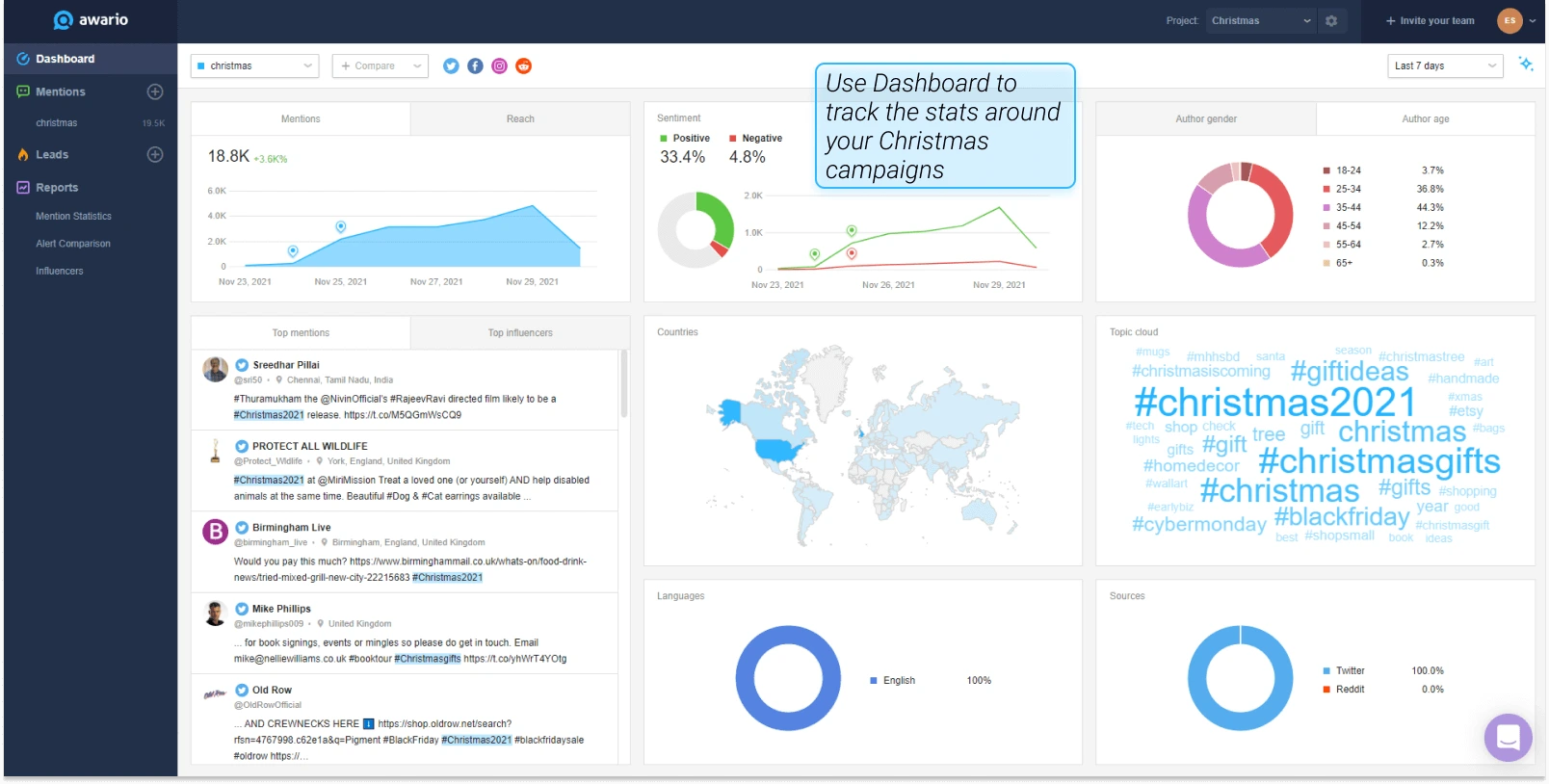Open Sreedhar Pillai's profile avatar
This screenshot has width=1549, height=784.
[215, 369]
